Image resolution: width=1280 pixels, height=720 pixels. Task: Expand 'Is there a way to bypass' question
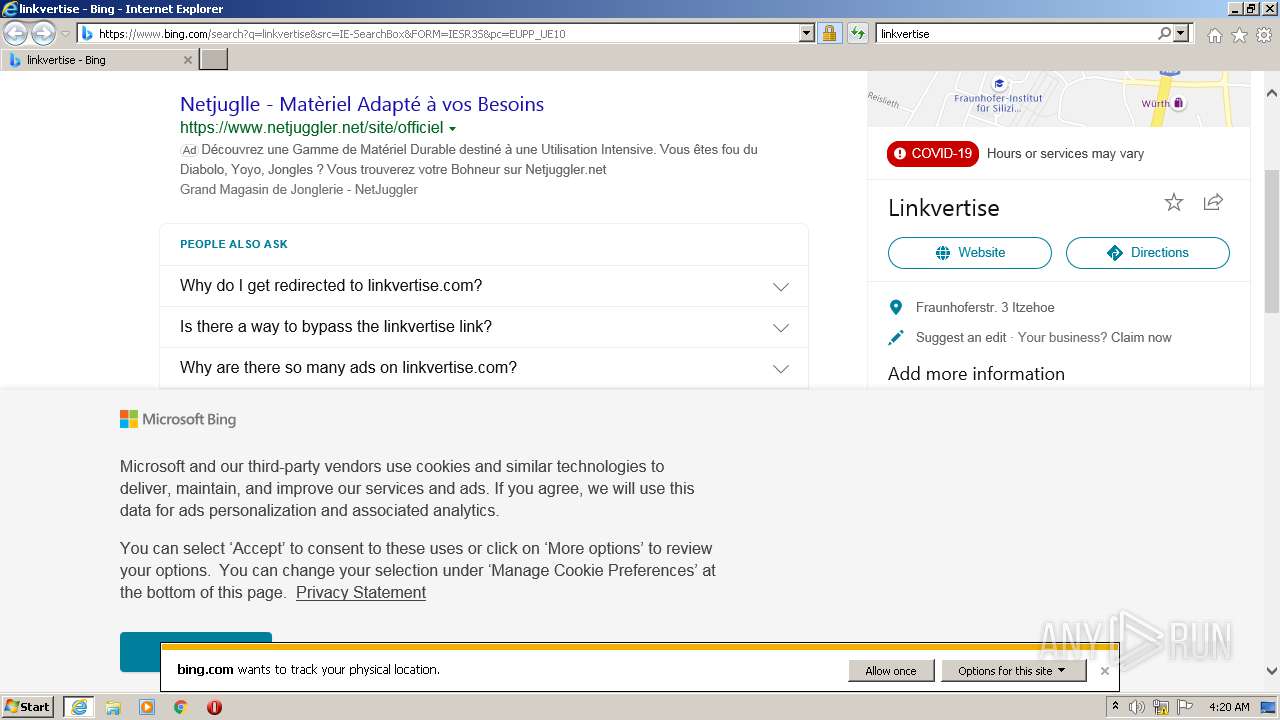tap(484, 327)
